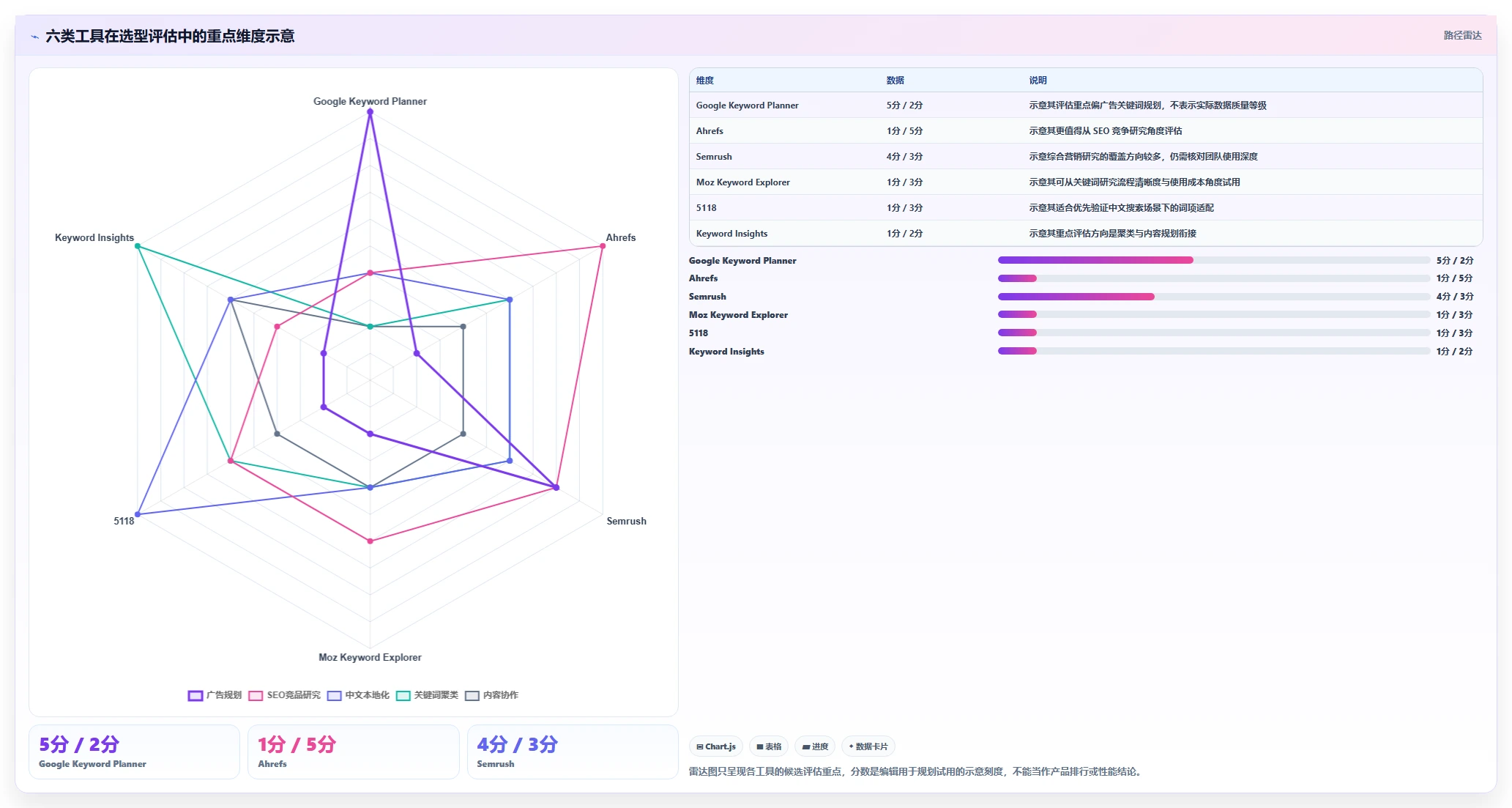Image resolution: width=1512 pixels, height=808 pixels.
Task: Open the 5分 / 2分 Google Keyword Planner card
Action: click(x=134, y=752)
